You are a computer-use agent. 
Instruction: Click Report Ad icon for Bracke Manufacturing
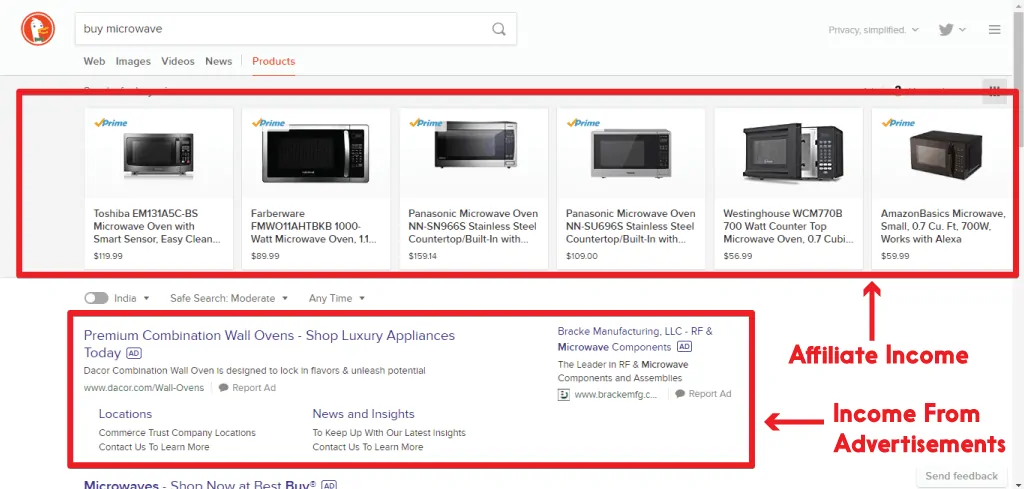click(681, 394)
